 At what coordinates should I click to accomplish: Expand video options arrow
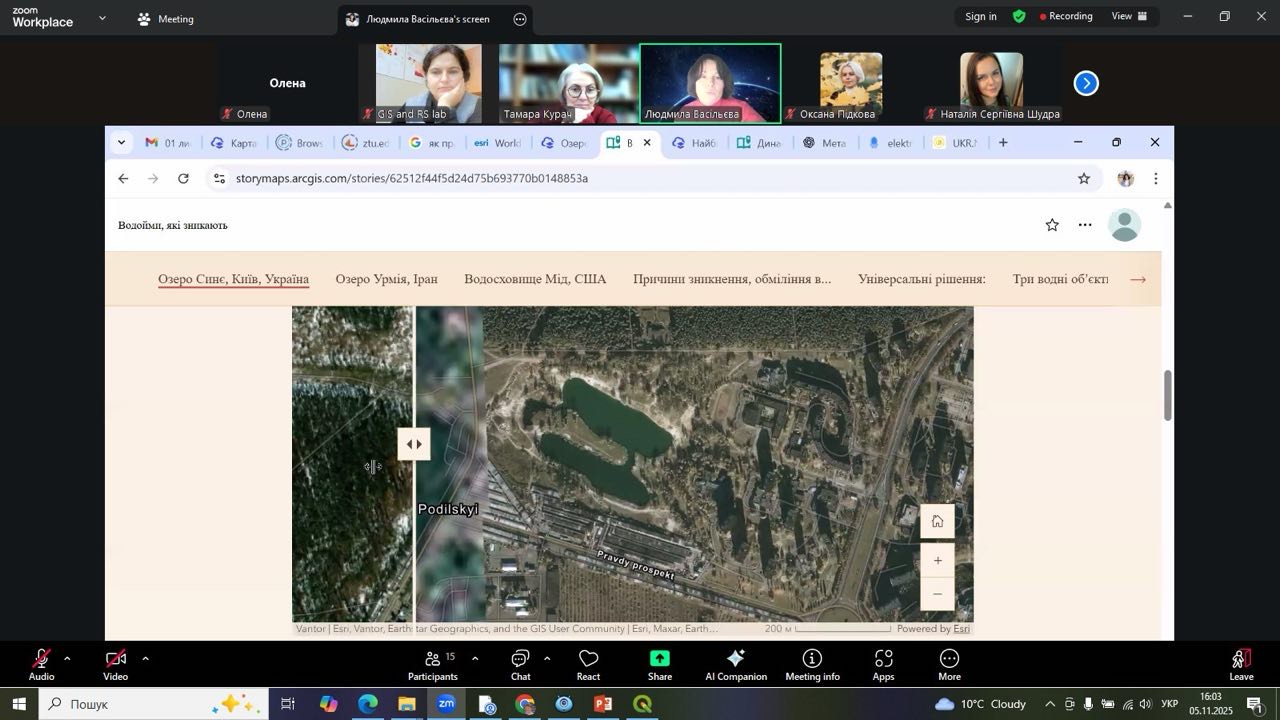[x=145, y=659]
